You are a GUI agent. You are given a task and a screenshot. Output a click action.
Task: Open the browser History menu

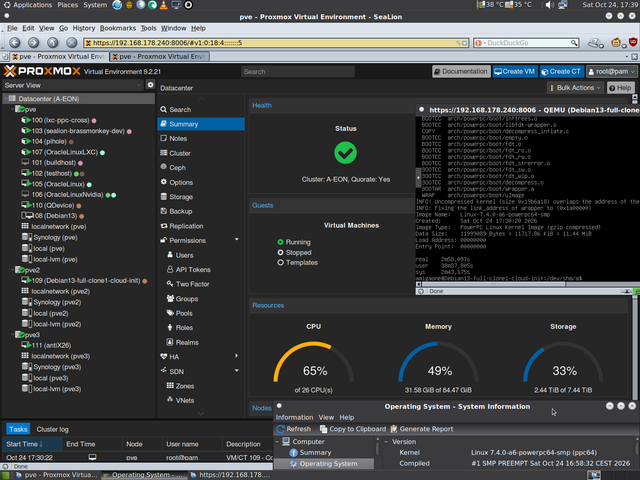pyautogui.click(x=84, y=28)
